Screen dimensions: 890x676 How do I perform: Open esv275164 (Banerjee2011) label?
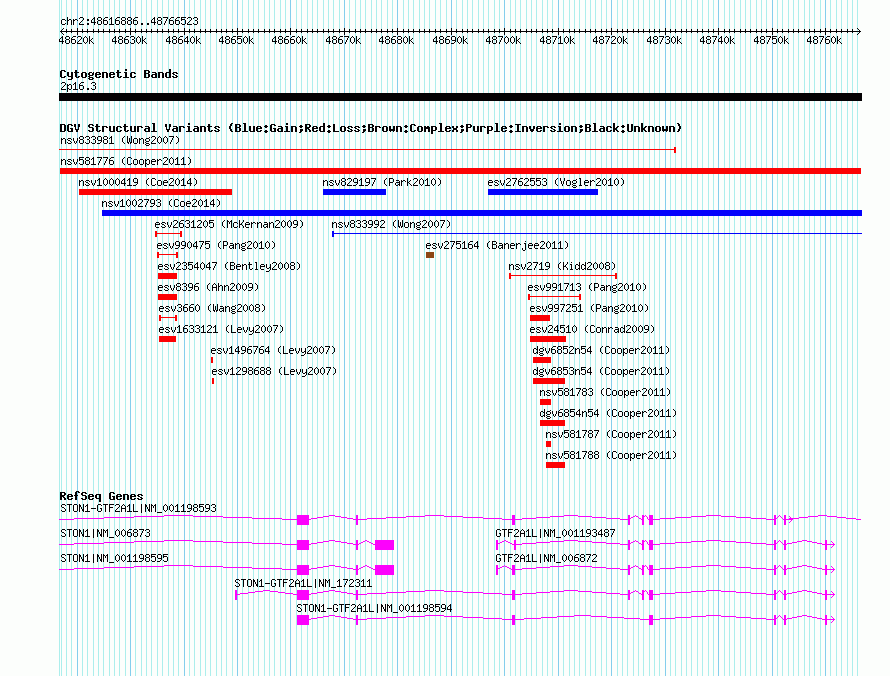point(497,245)
